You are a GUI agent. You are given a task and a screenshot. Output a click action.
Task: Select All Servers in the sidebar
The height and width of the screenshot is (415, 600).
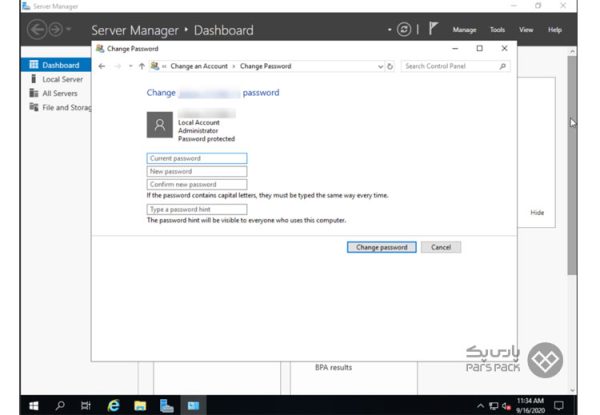click(x=59, y=93)
